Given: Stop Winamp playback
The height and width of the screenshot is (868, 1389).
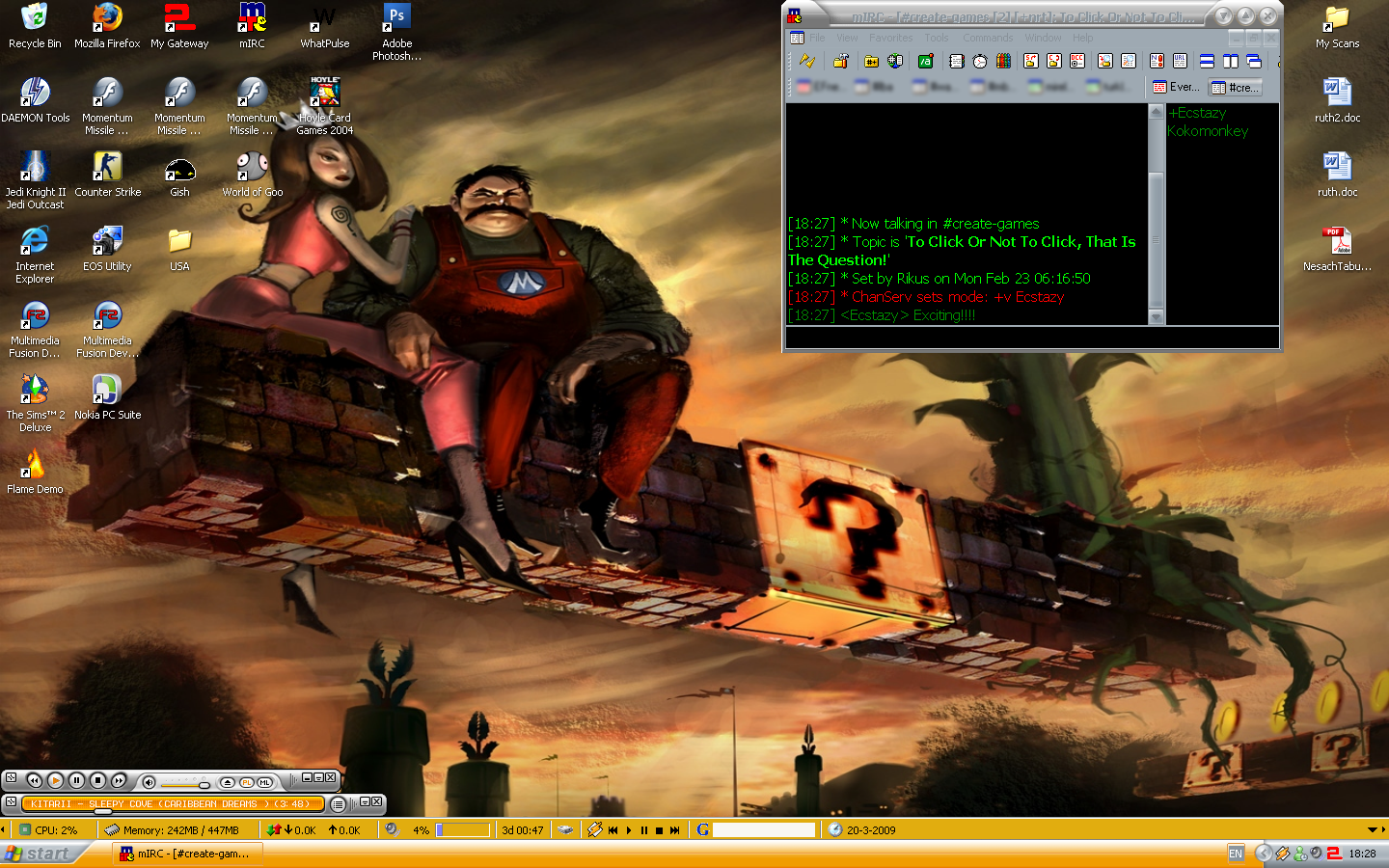Looking at the screenshot, I should pos(97,780).
